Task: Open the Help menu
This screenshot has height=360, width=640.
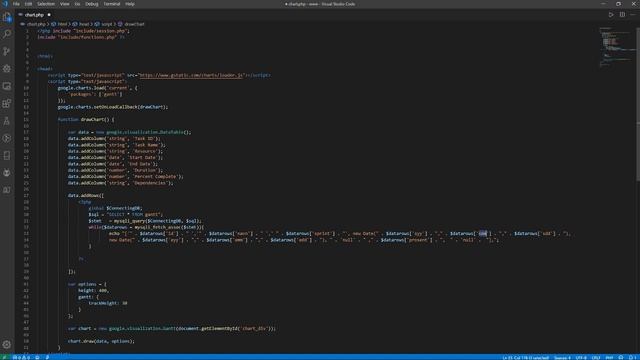Action: (130, 4)
